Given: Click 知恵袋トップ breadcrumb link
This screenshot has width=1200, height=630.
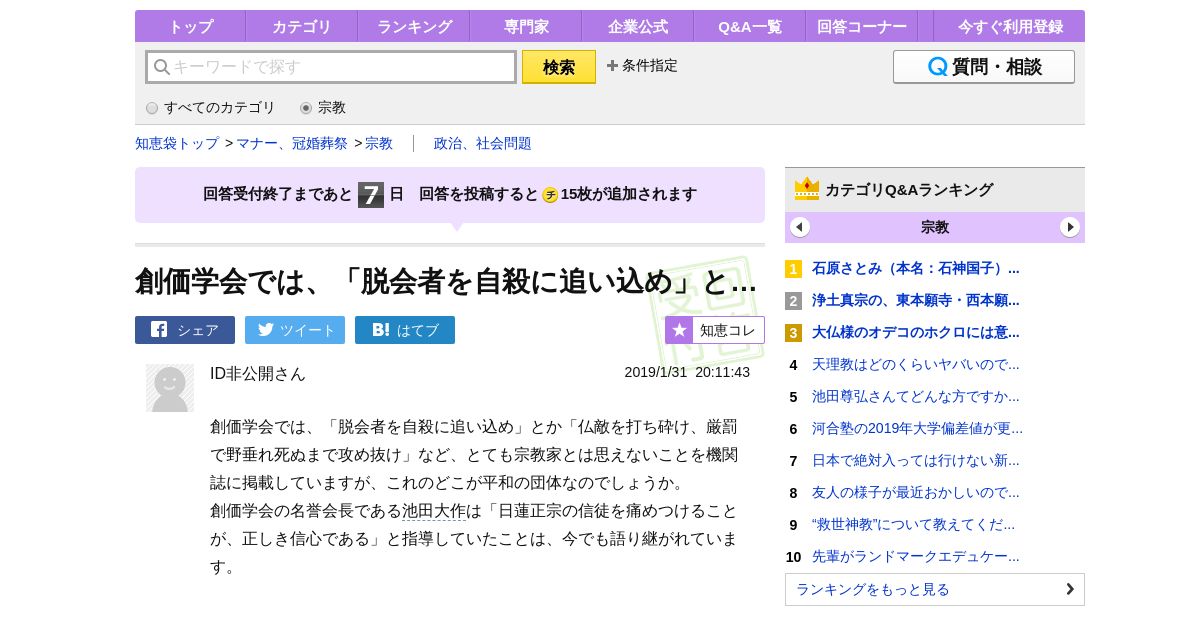Looking at the screenshot, I should click(x=177, y=143).
